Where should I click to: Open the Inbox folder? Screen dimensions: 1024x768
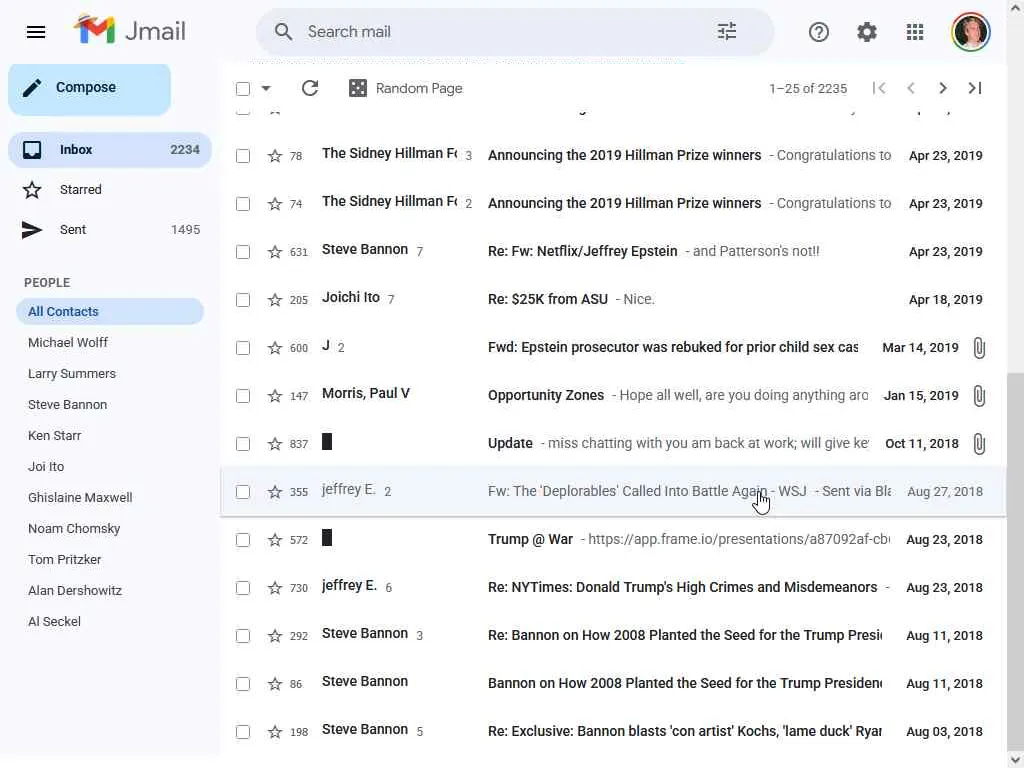click(110, 150)
